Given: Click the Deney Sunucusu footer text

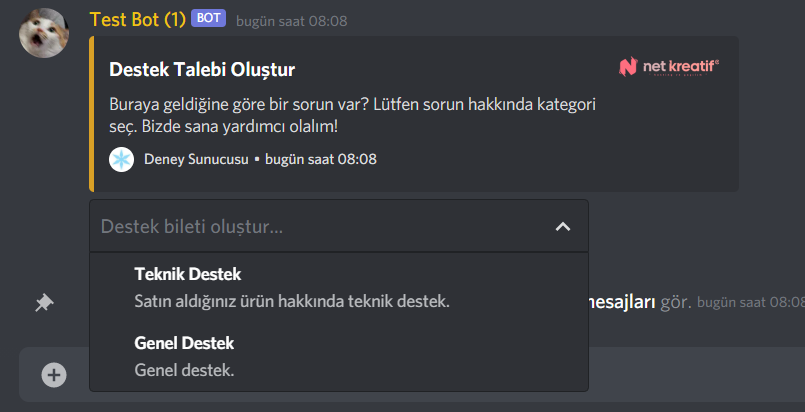Looking at the screenshot, I should coord(196,159).
